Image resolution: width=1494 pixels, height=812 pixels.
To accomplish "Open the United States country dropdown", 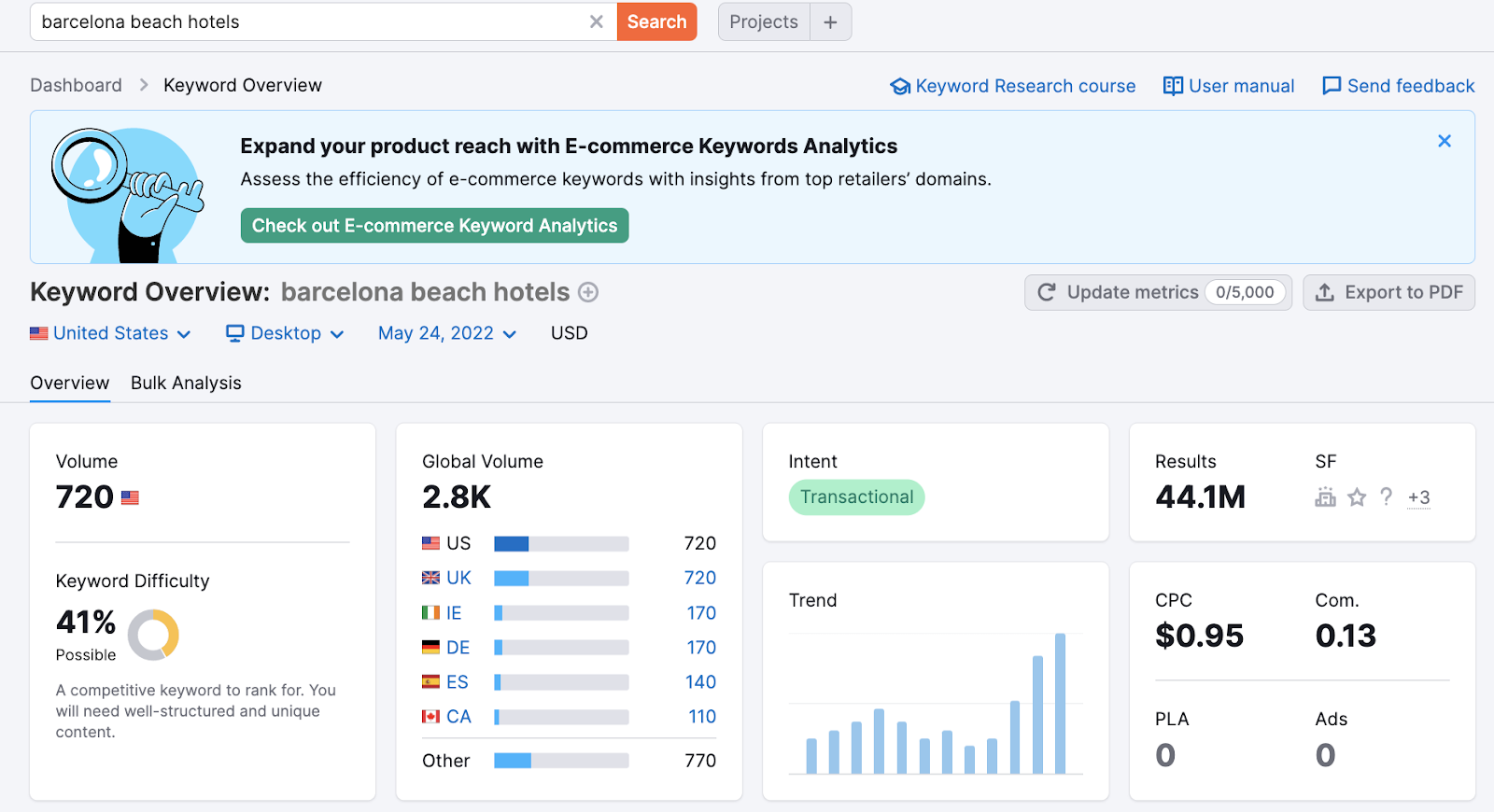I will (110, 333).
